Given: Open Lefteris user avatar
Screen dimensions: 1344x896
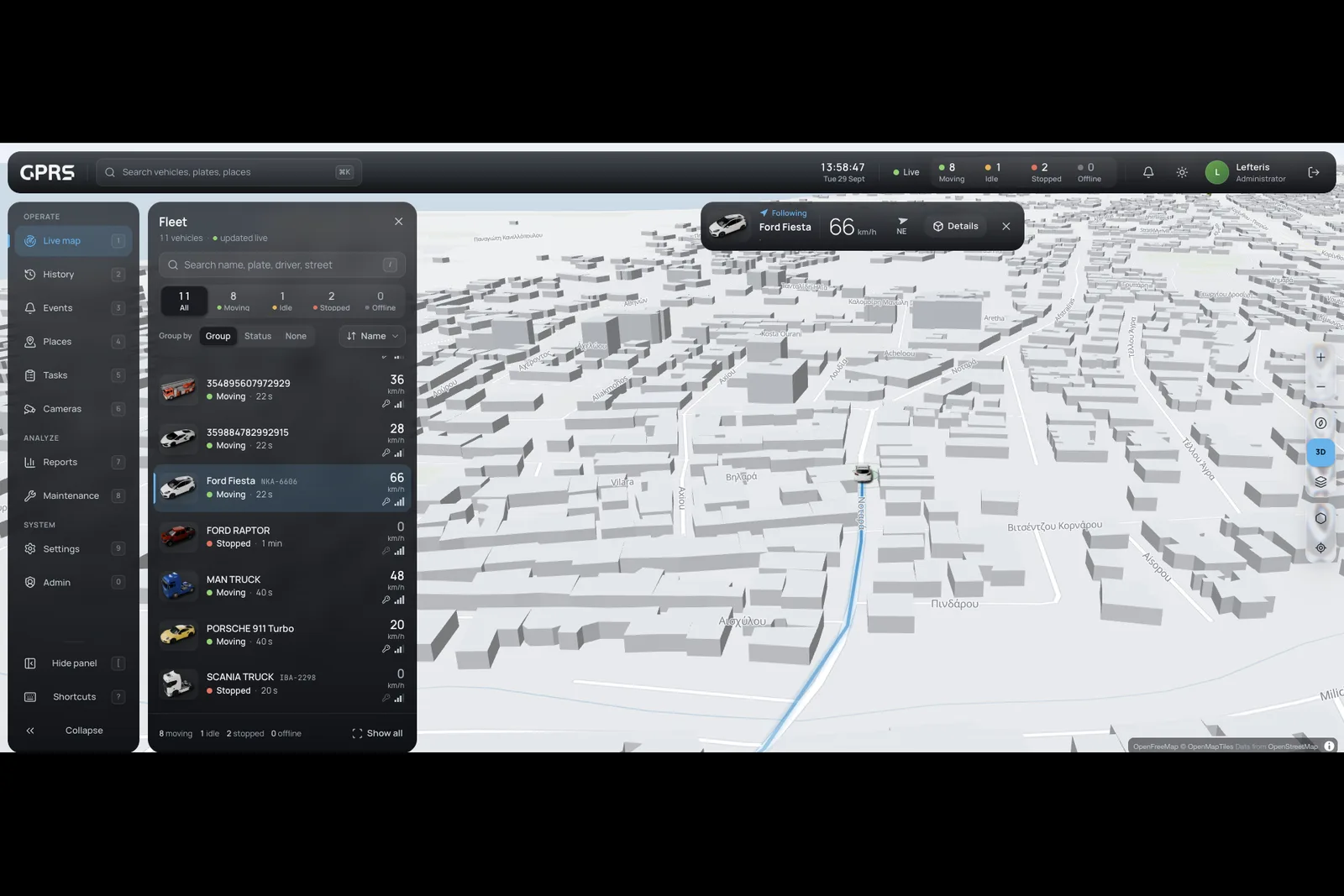Looking at the screenshot, I should [x=1216, y=172].
